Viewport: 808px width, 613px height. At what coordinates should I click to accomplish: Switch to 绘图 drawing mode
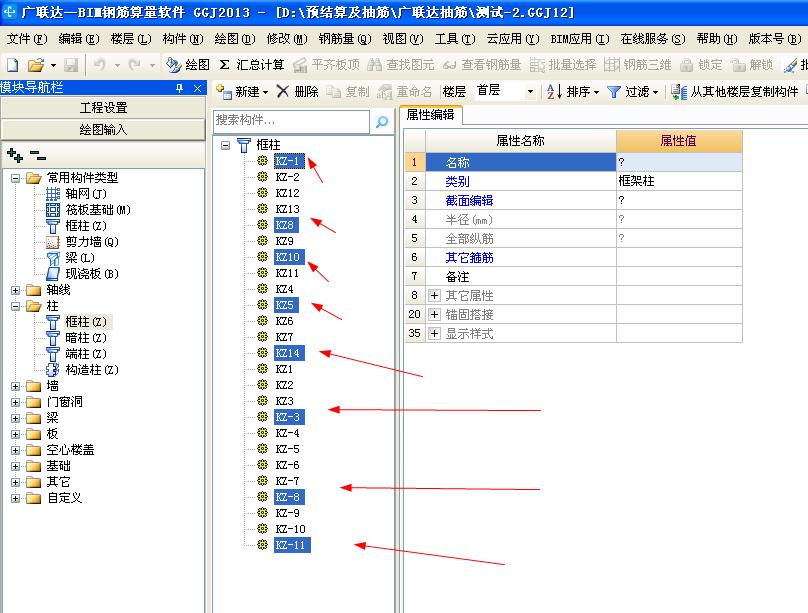pyautogui.click(x=188, y=65)
